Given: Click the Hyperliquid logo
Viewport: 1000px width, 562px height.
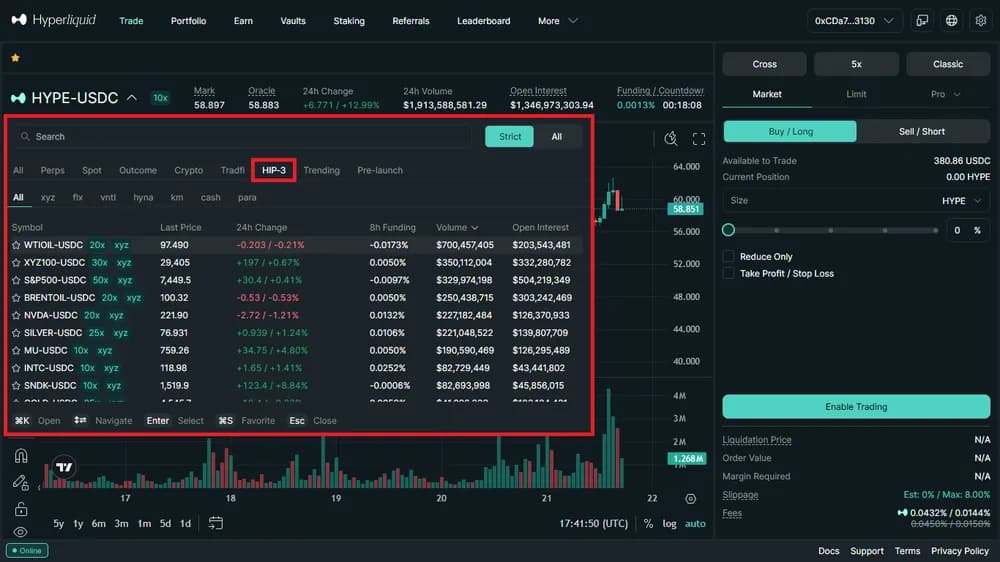Looking at the screenshot, I should coord(54,20).
